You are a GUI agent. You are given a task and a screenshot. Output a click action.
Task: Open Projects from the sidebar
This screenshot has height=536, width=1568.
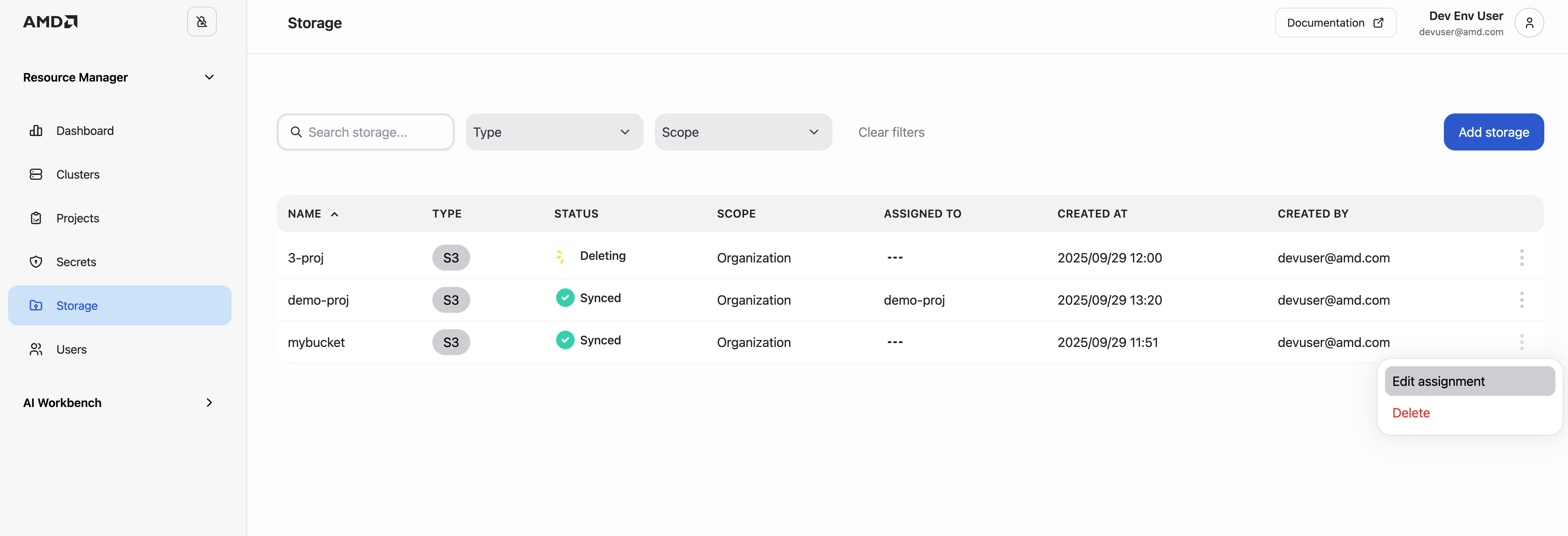click(77, 218)
